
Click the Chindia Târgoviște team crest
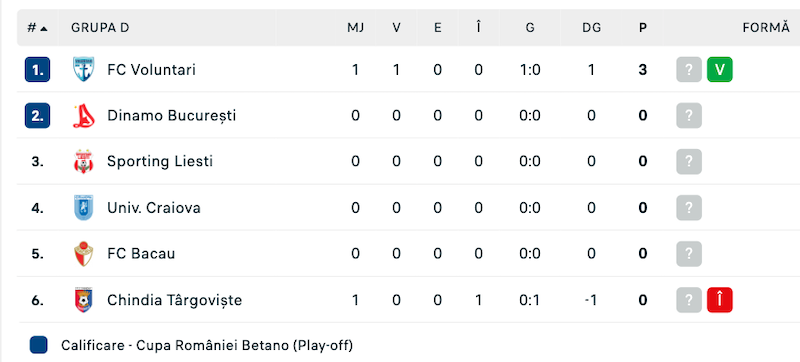pyautogui.click(x=83, y=300)
